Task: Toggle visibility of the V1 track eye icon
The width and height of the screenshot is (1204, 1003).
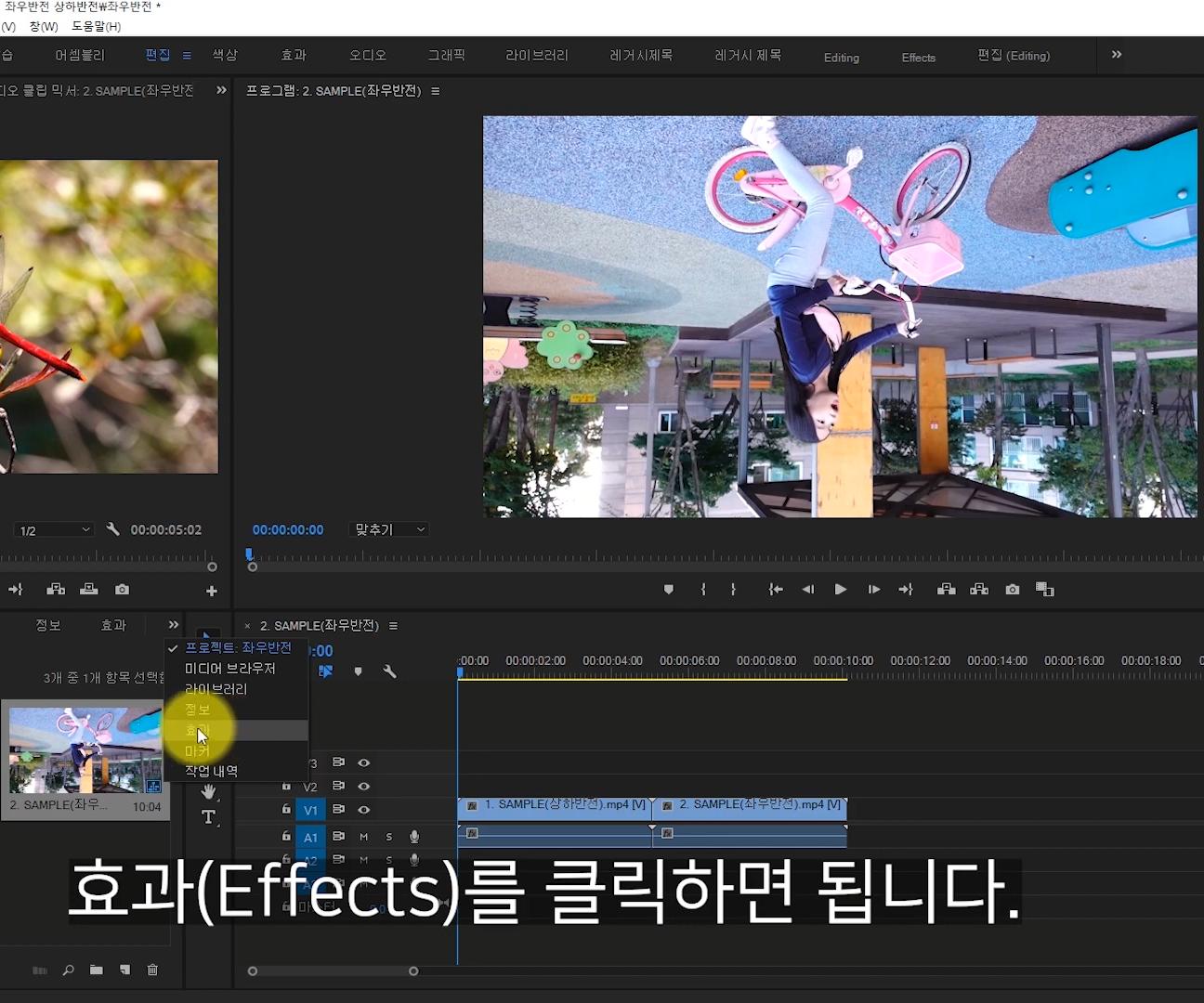Action: [364, 809]
